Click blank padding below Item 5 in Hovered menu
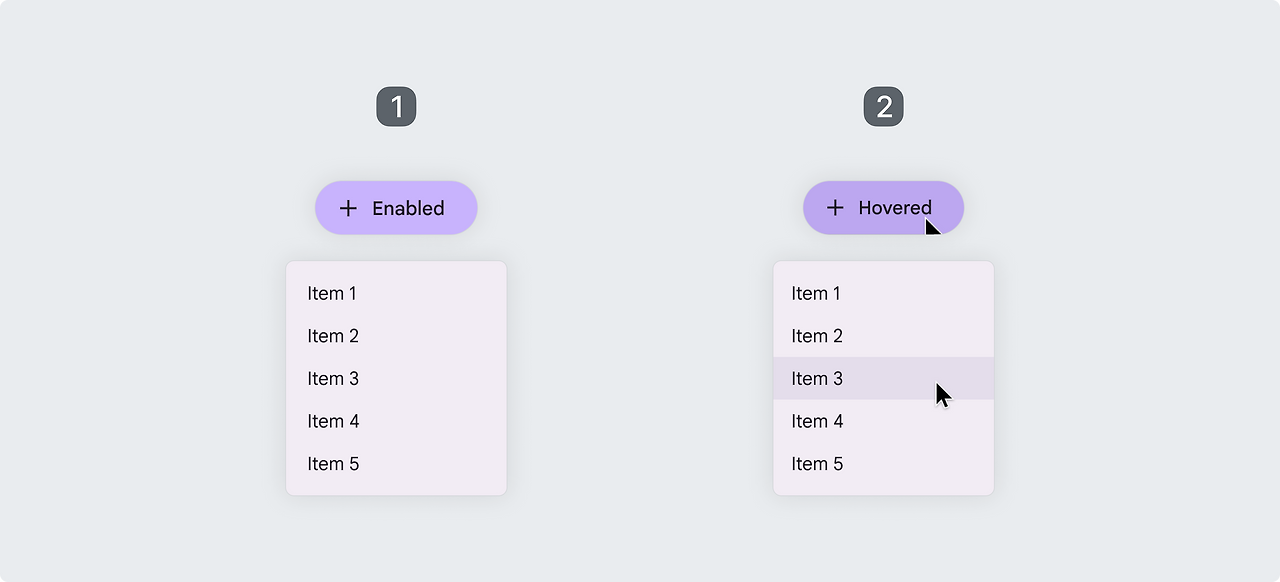 tap(884, 487)
